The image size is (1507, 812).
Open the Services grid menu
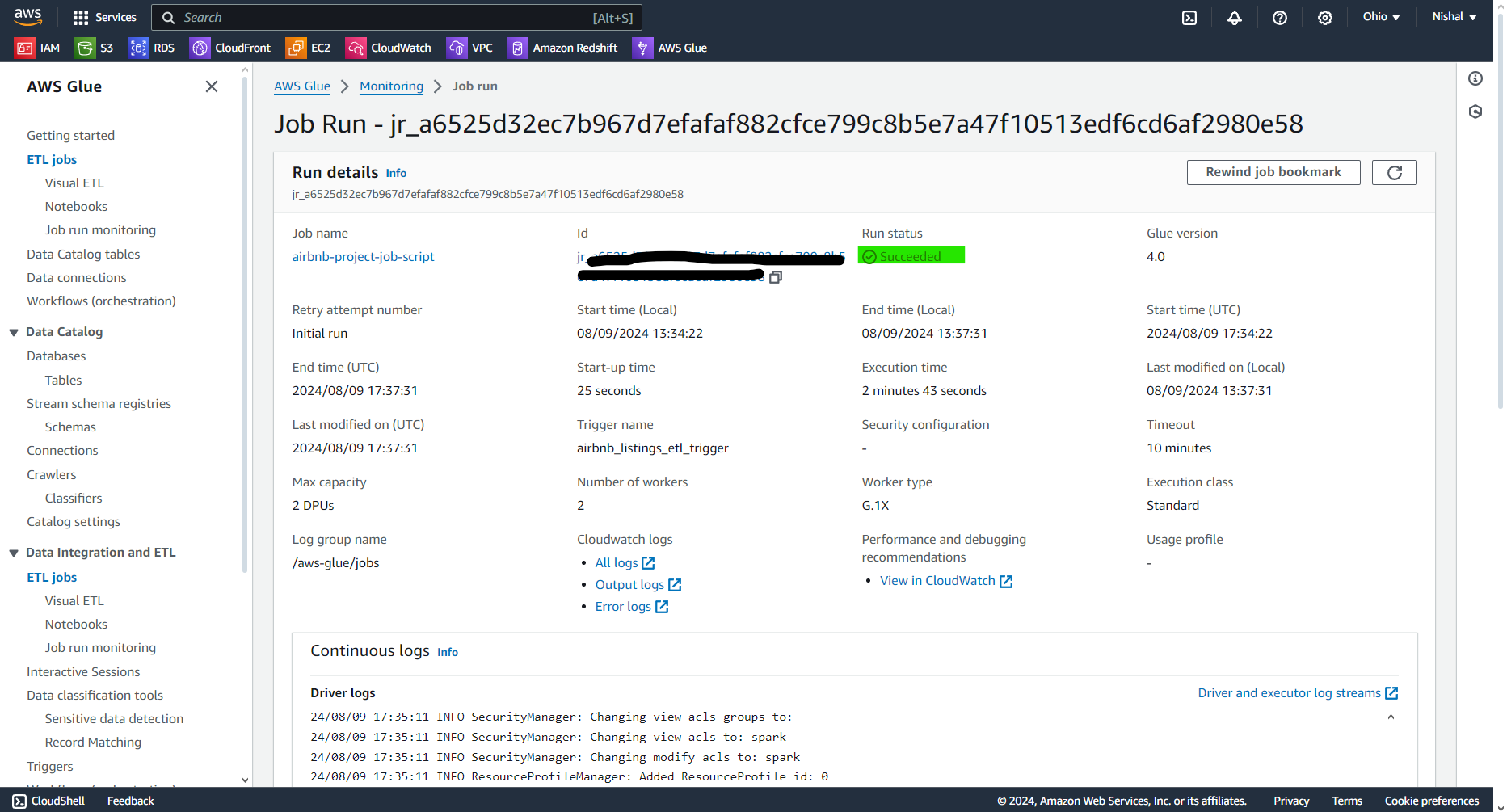104,17
